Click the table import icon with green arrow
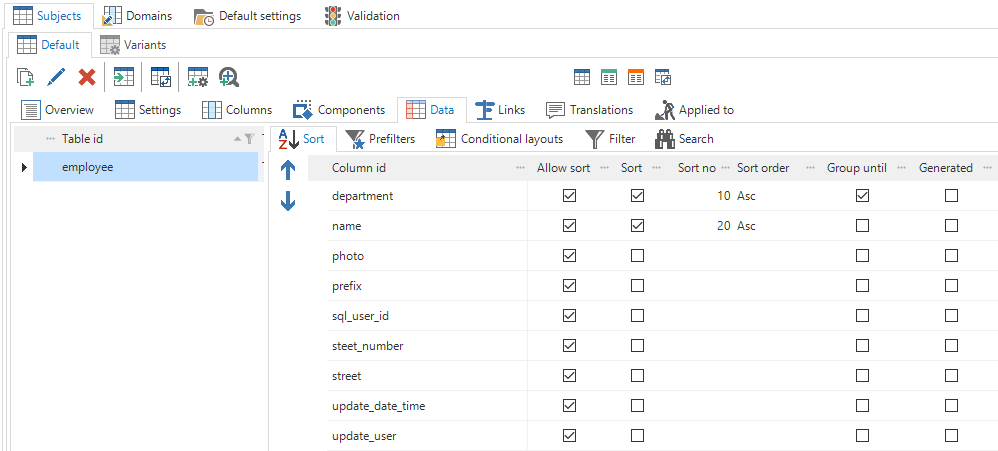The height and width of the screenshot is (451, 998). pyautogui.click(x=123, y=77)
